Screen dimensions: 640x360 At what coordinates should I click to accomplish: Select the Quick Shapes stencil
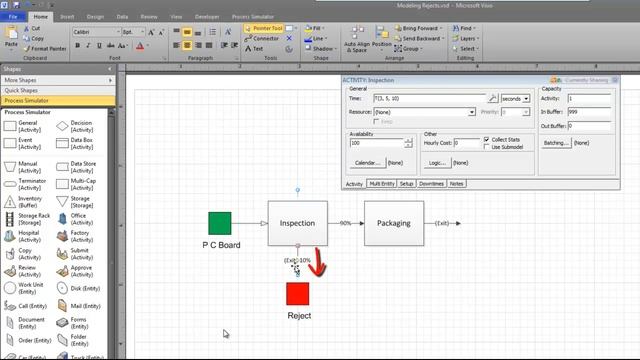58,90
